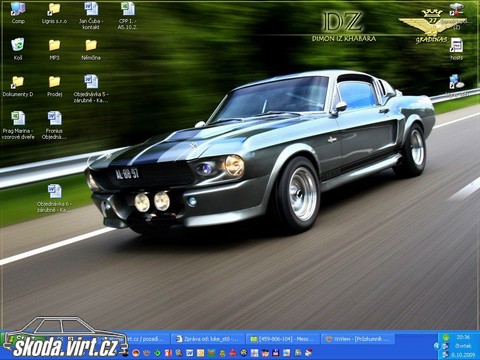Open the Němčina folder
The height and width of the screenshot is (360, 480).
pyautogui.click(x=91, y=49)
